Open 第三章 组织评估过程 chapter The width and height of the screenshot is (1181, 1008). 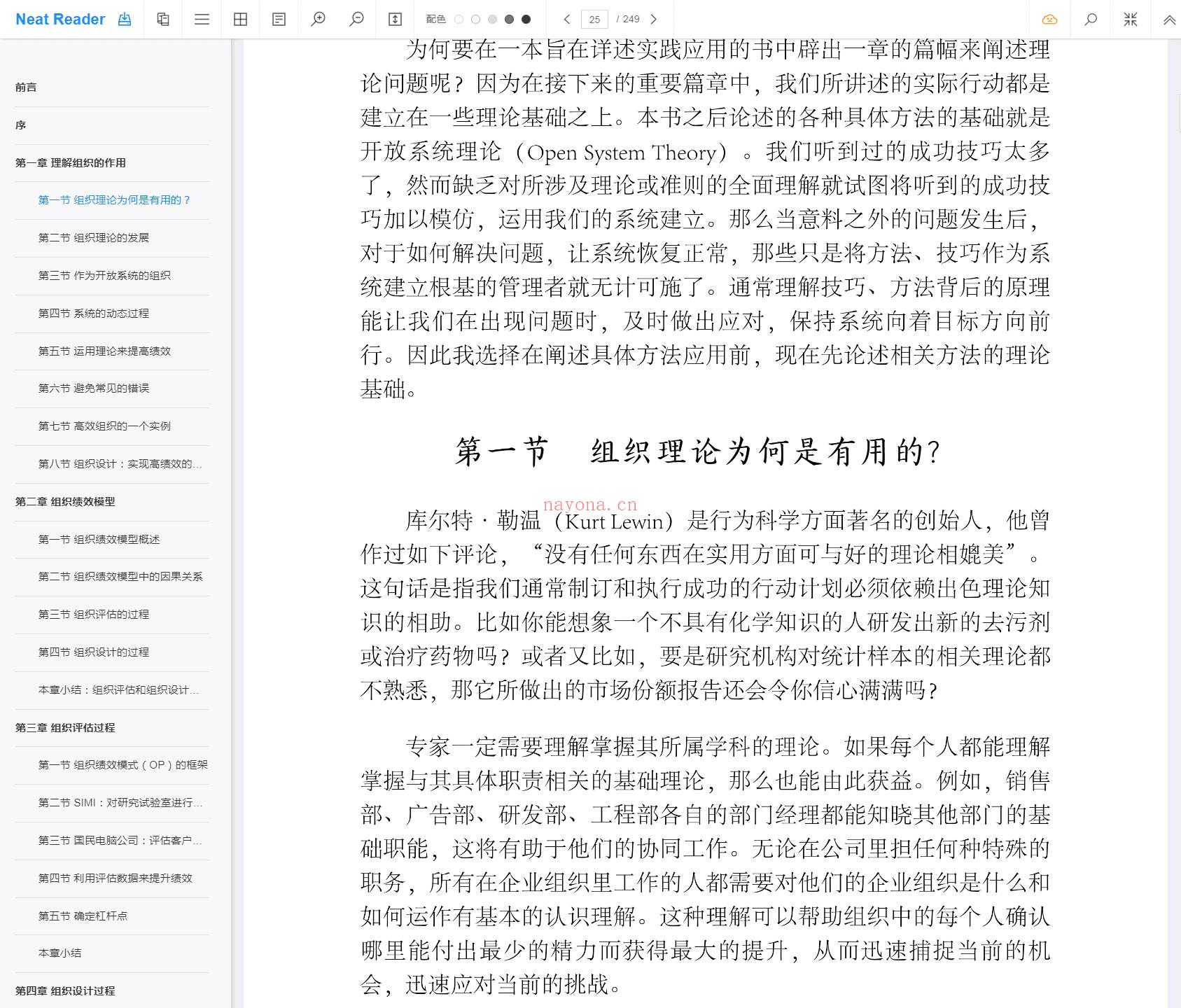point(65,728)
